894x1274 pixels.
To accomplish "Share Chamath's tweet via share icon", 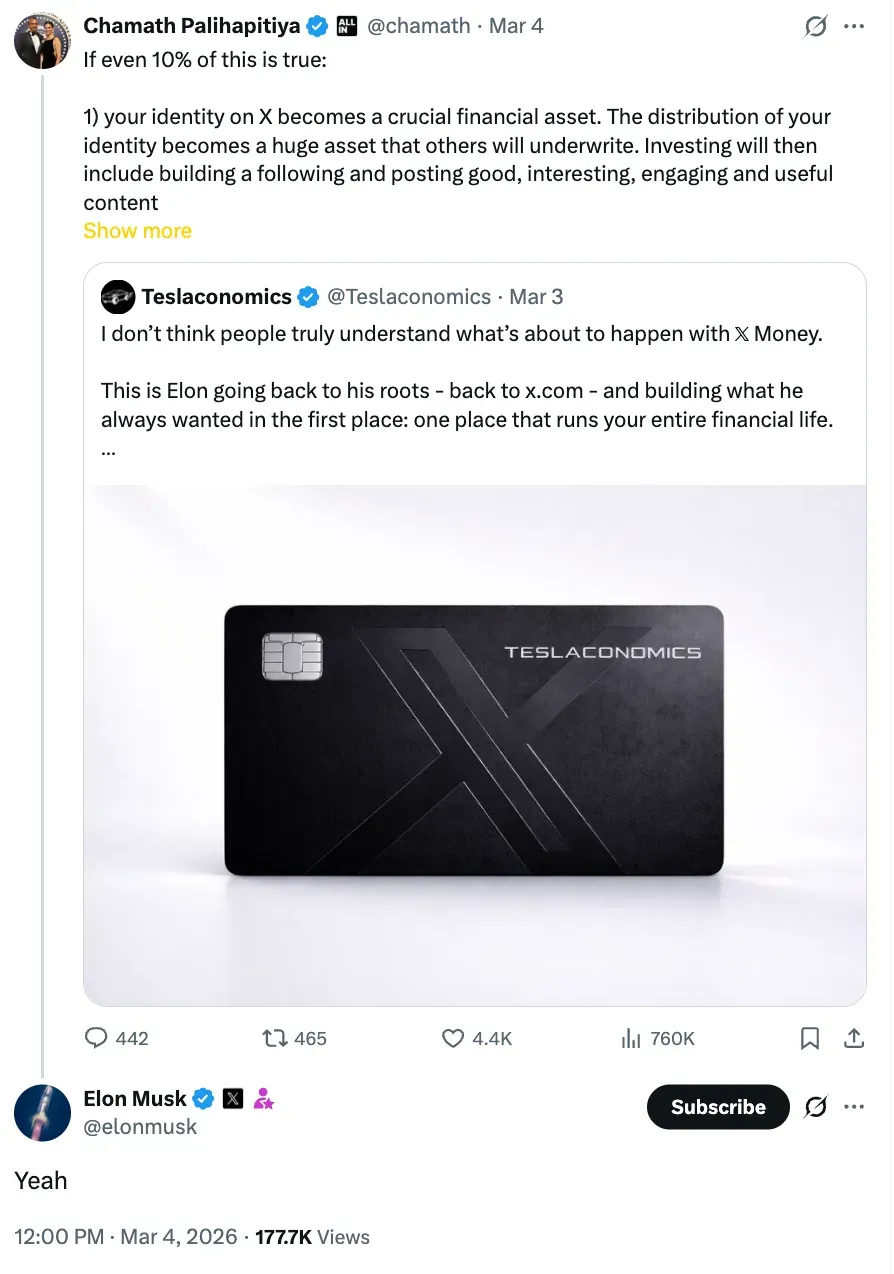I will pos(854,1038).
